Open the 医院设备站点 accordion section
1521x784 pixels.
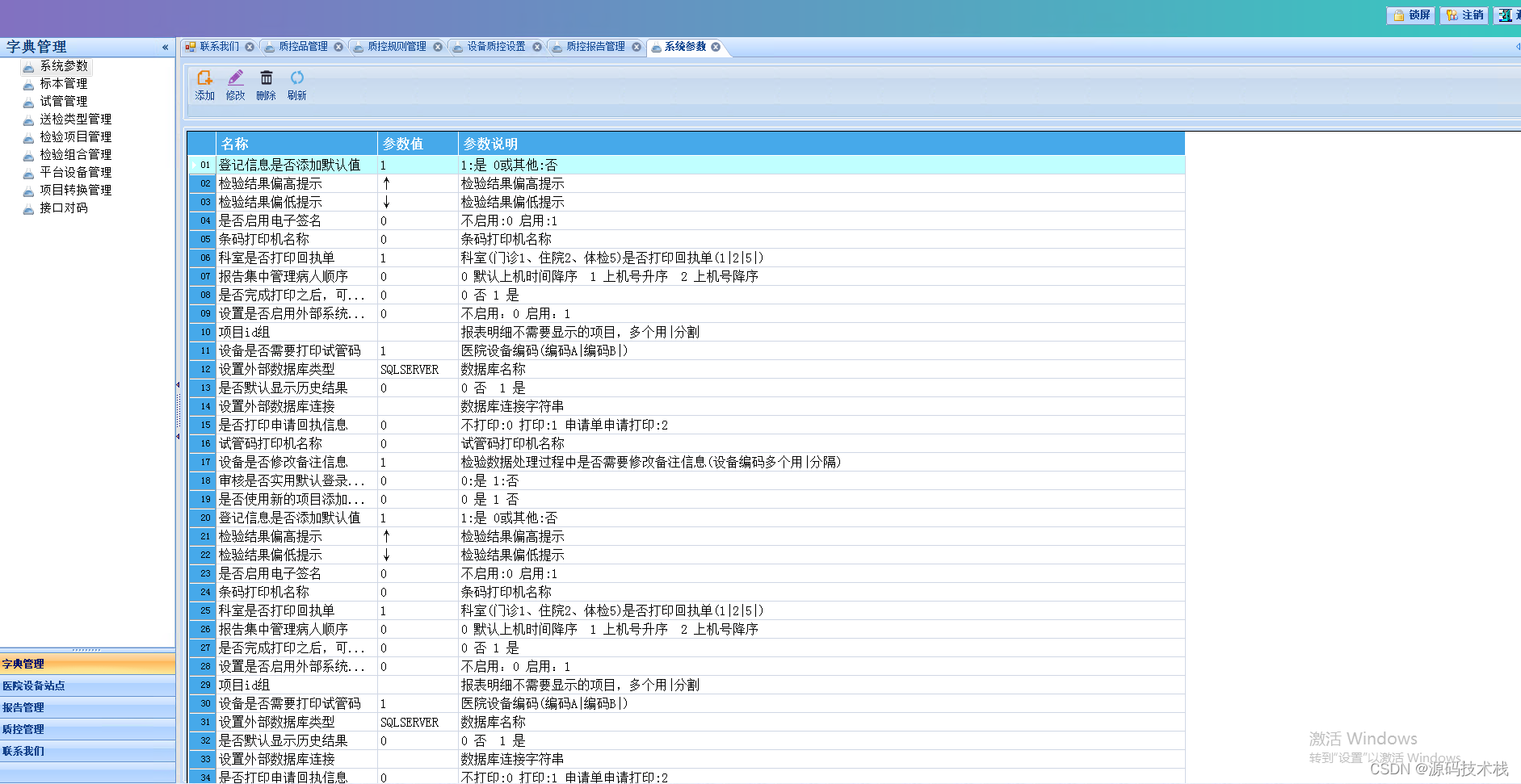click(87, 685)
